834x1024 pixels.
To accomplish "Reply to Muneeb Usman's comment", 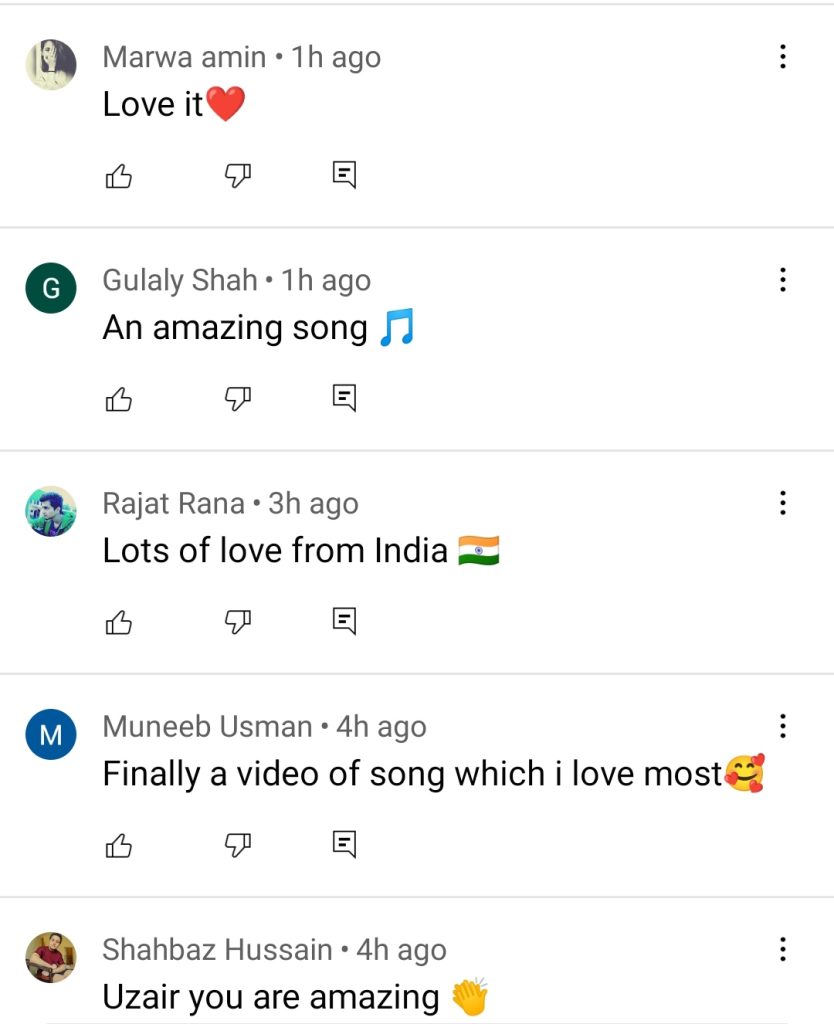I will [x=344, y=844].
